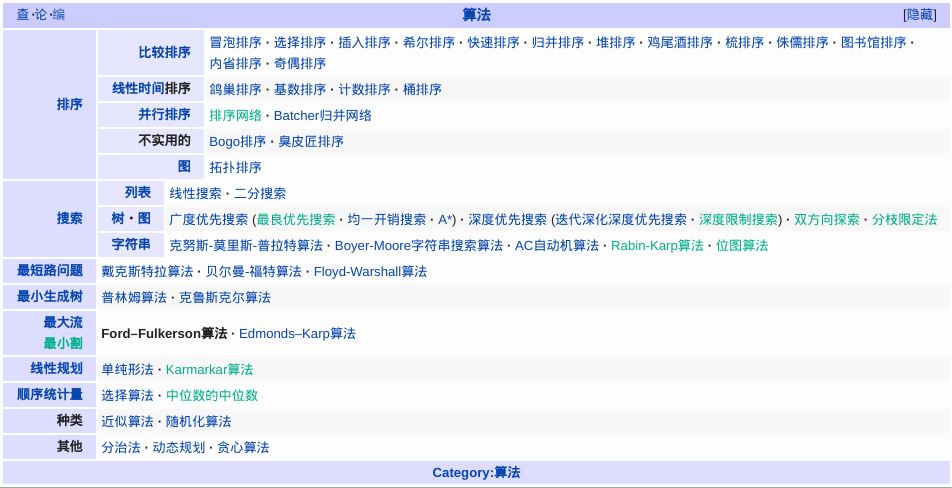
Task: Click the 编 edit link
Action: (x=58, y=15)
